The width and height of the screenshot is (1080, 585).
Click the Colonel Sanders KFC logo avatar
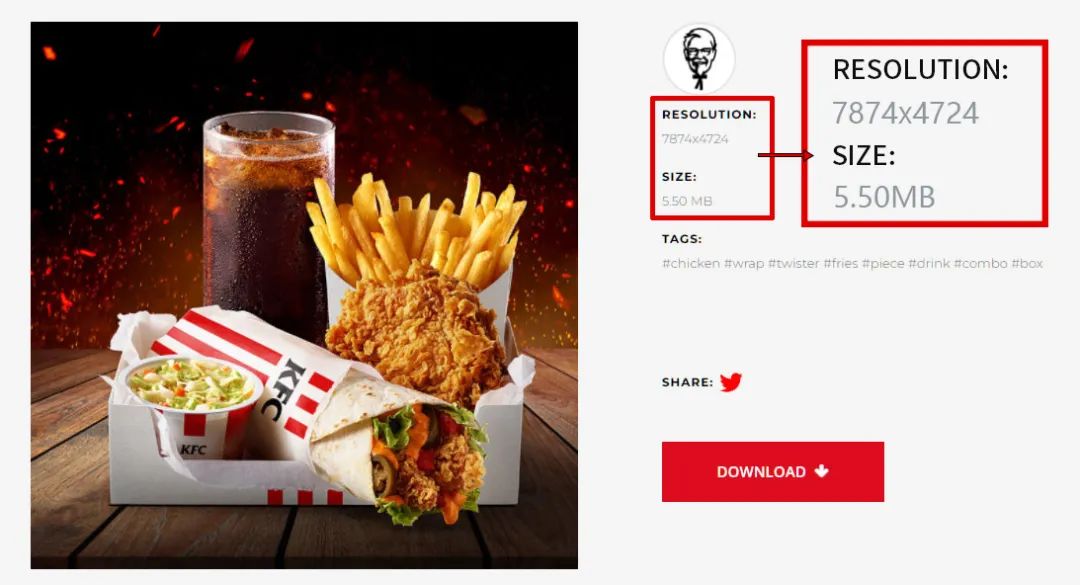tap(699, 59)
